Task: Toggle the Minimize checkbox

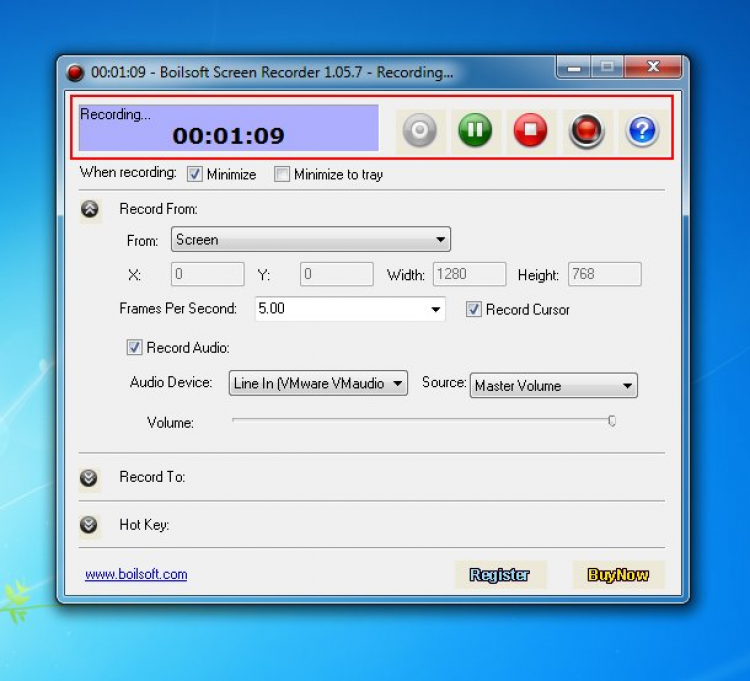Action: (194, 174)
